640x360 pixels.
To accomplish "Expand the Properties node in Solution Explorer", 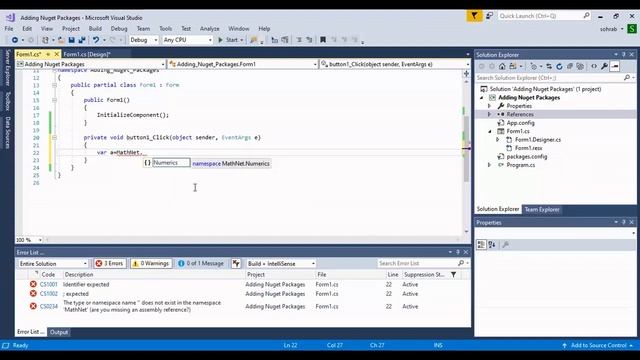I will [x=489, y=106].
